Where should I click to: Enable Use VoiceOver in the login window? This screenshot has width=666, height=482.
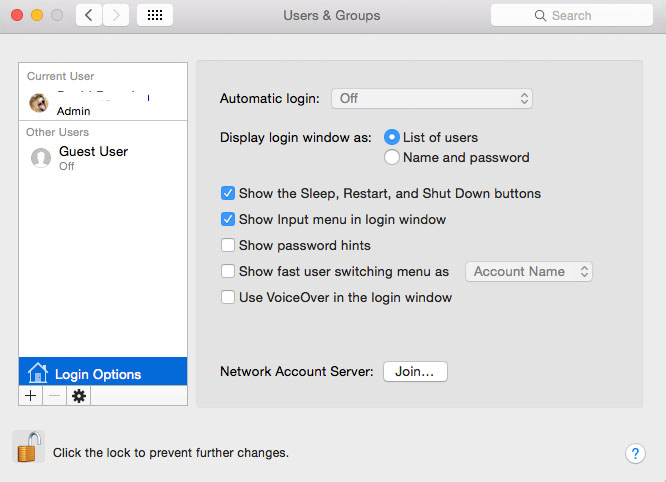[x=228, y=297]
